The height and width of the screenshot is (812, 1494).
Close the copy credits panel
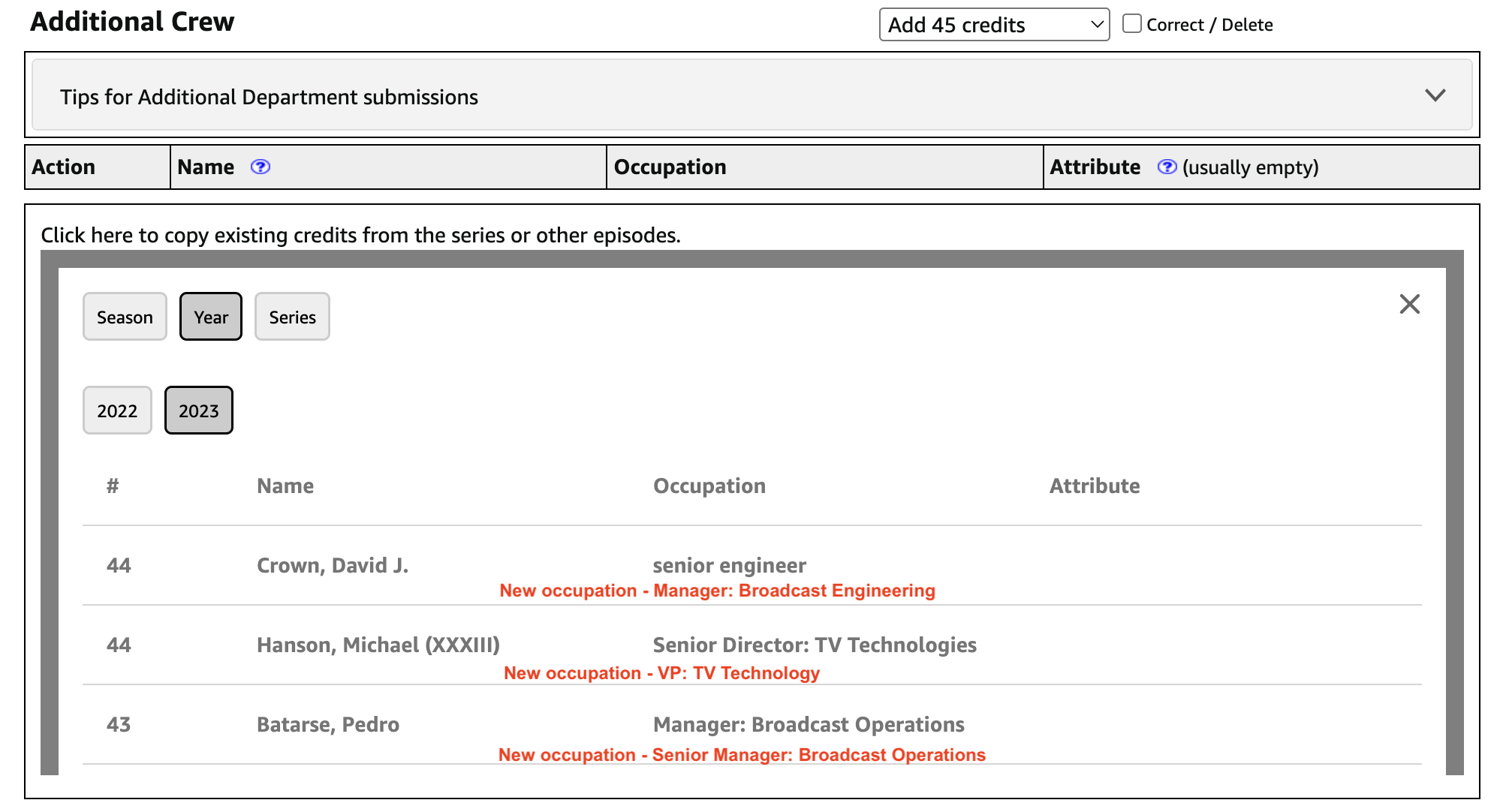click(x=1409, y=304)
